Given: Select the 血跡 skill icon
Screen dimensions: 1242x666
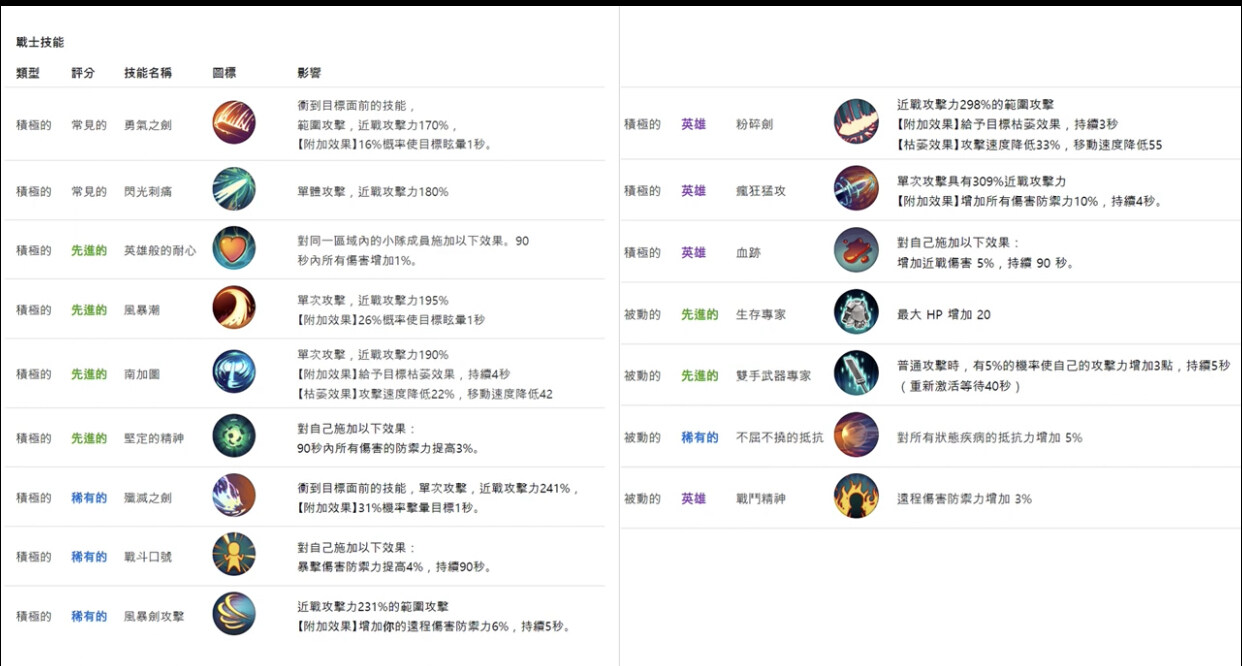Looking at the screenshot, I should pyautogui.click(x=856, y=253).
